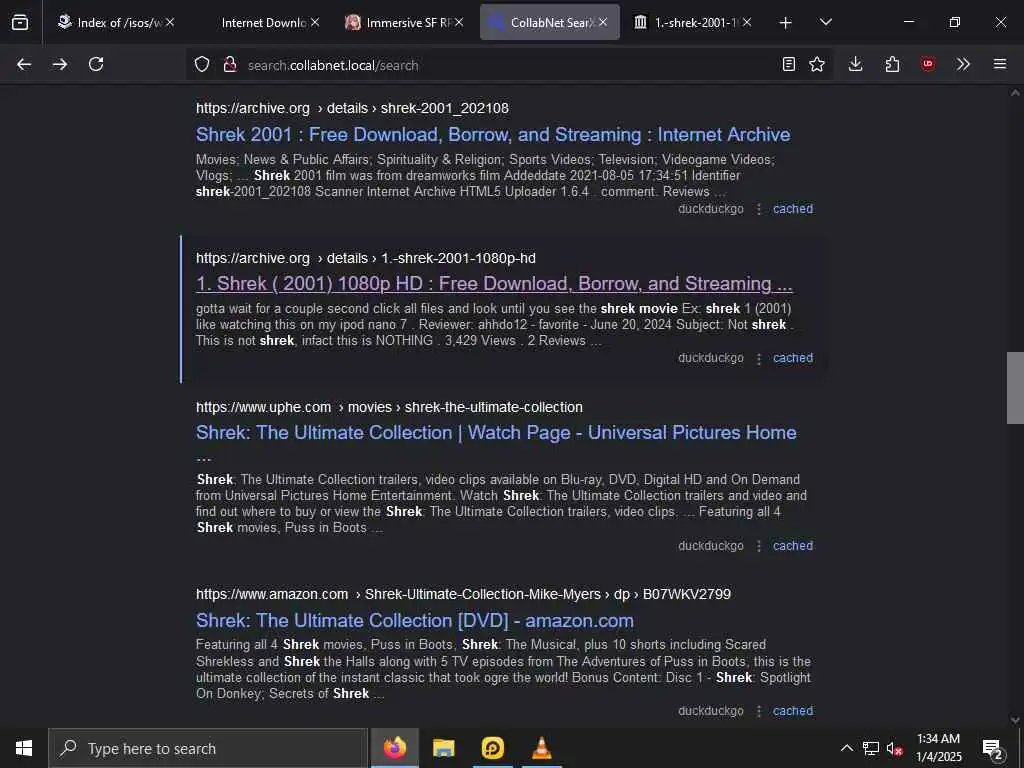The image size is (1024, 768).
Task: Open Firefox application menu
Action: (1000, 64)
